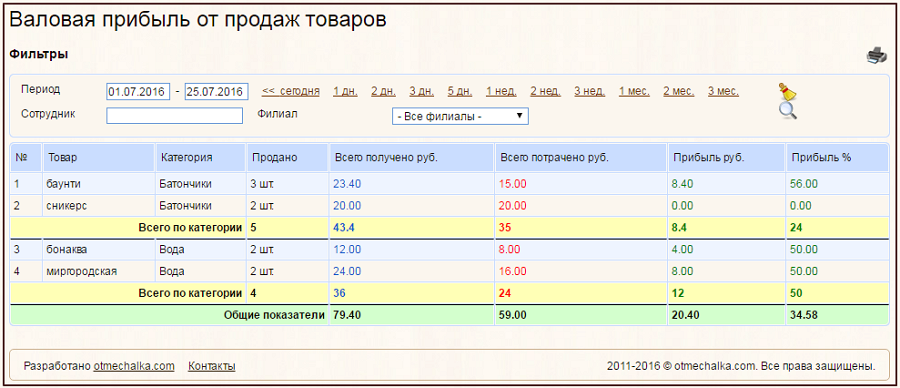Open the otmechalka.com developer link
The width and height of the screenshot is (900, 388).
click(134, 366)
